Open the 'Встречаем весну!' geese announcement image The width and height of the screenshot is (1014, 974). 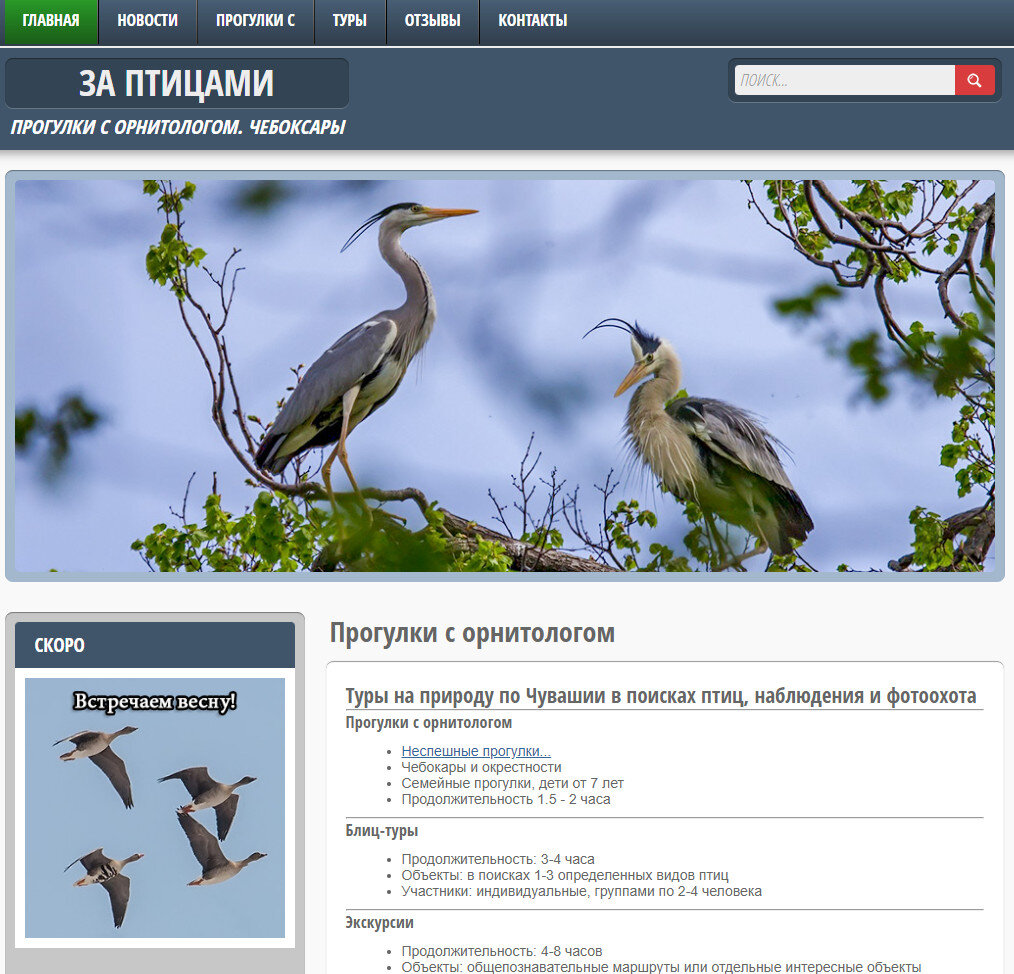tap(155, 808)
